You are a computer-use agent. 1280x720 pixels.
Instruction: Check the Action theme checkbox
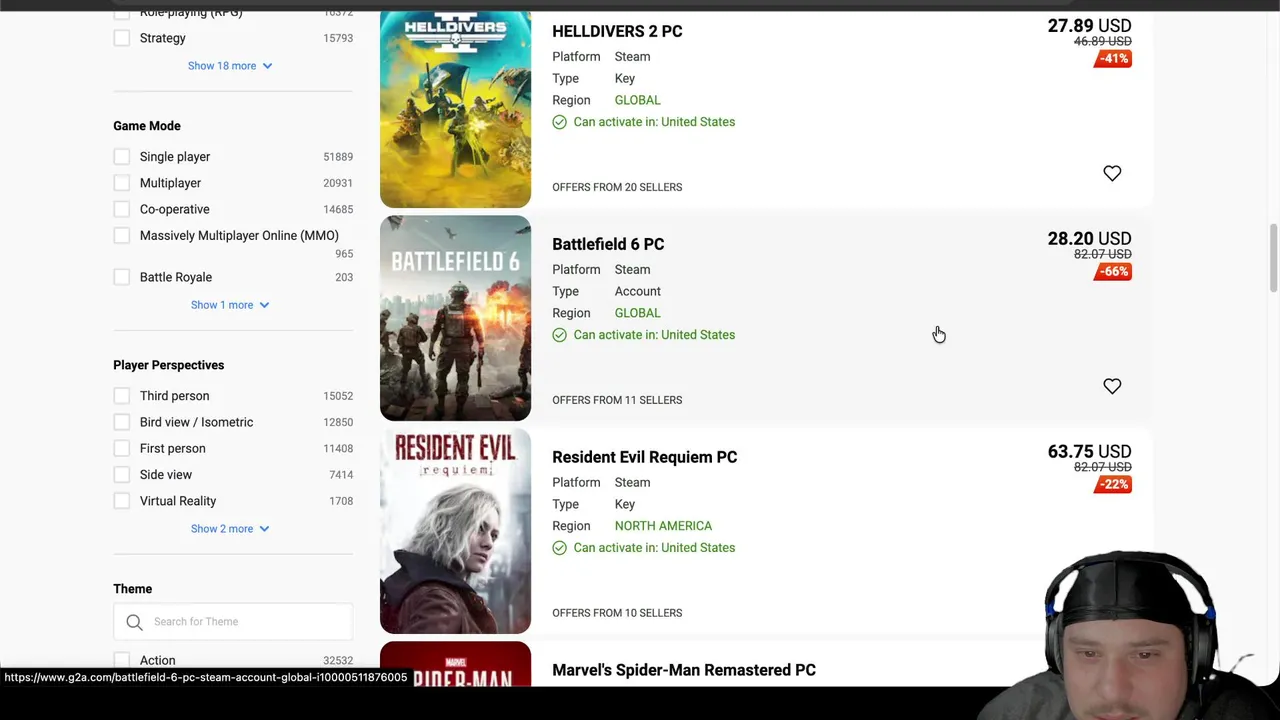pos(122,660)
